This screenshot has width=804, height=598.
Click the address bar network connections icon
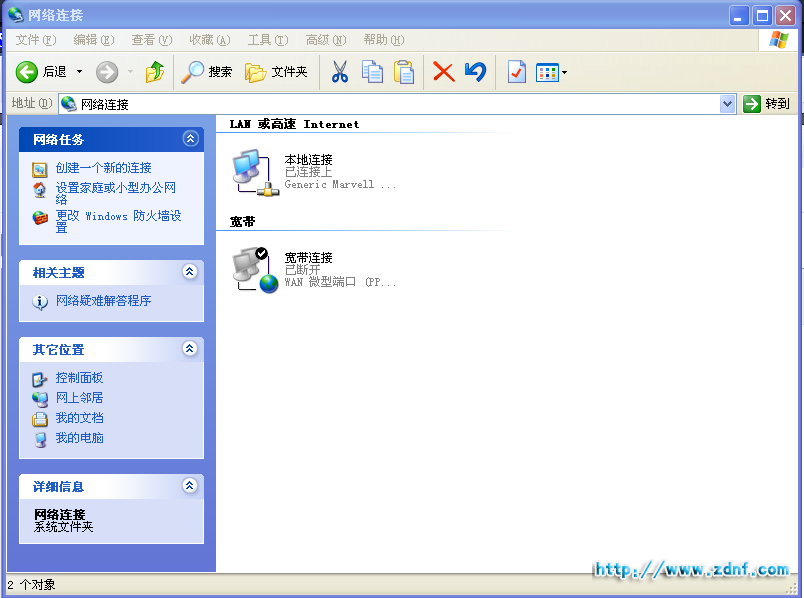(69, 104)
